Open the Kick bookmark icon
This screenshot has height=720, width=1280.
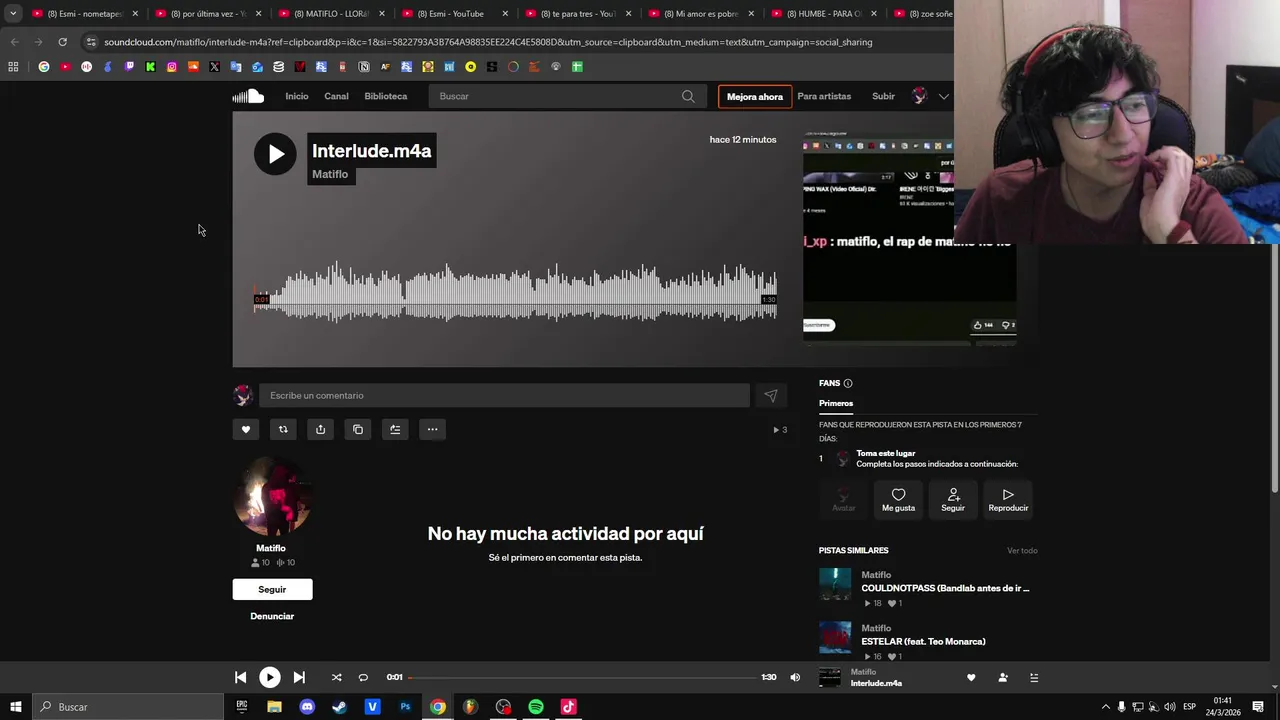point(150,67)
